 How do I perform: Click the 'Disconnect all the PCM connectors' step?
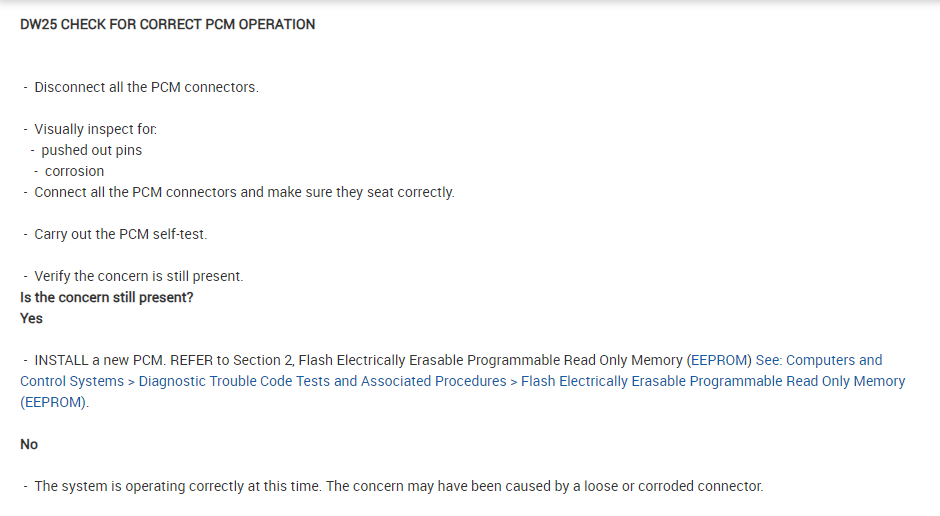tap(146, 87)
